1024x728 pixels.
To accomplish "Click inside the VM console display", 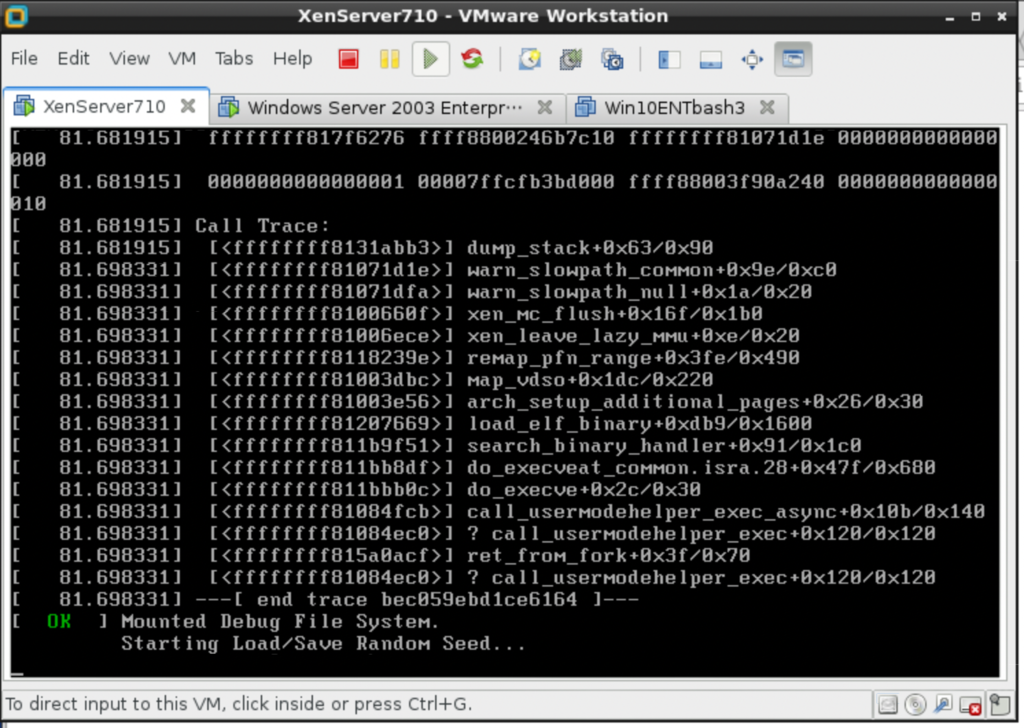I will point(504,402).
